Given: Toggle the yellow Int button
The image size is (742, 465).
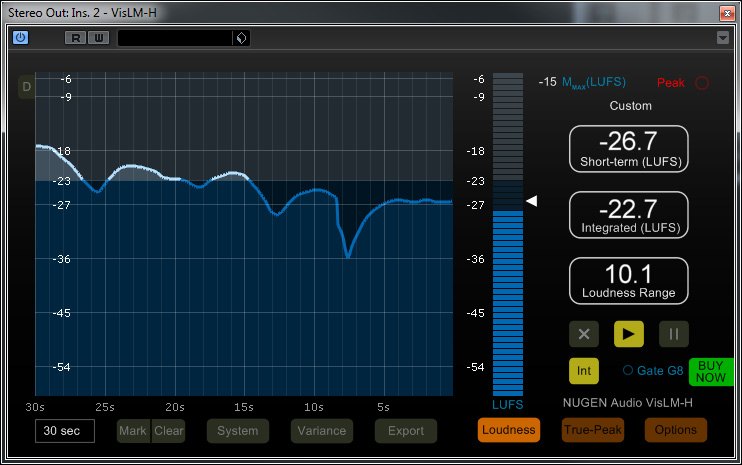Looking at the screenshot, I should (584, 371).
